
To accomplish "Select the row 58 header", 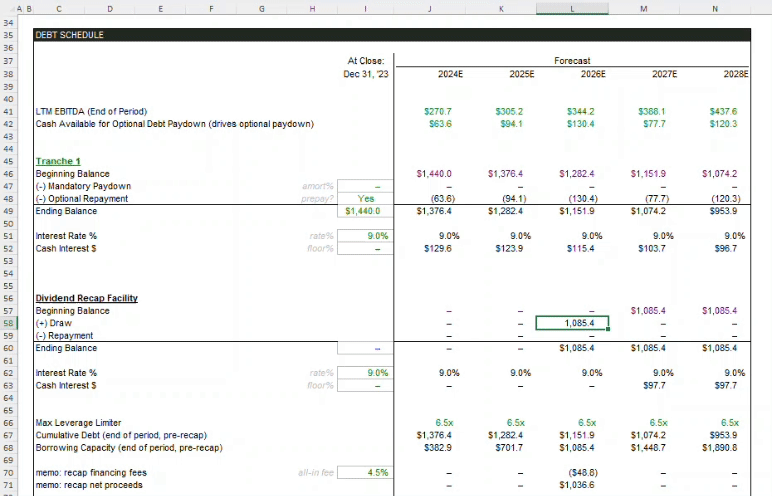I will [8, 323].
